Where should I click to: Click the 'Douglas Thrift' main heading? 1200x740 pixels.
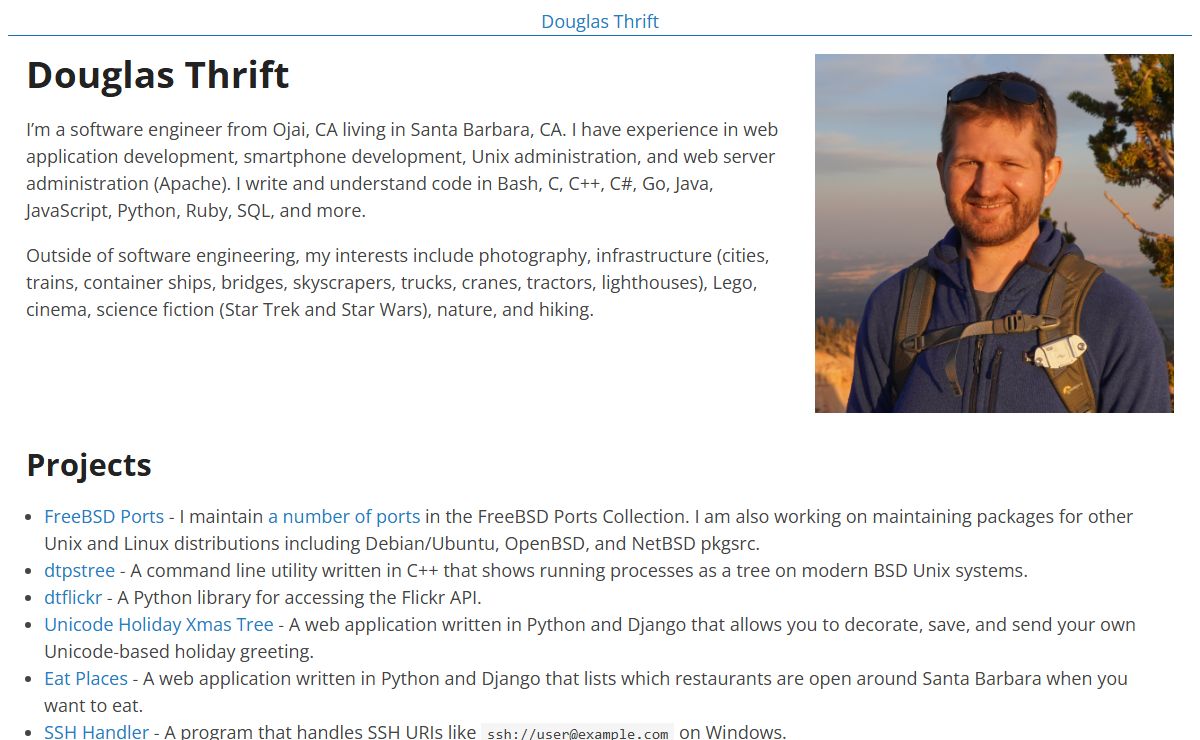pyautogui.click(x=158, y=76)
